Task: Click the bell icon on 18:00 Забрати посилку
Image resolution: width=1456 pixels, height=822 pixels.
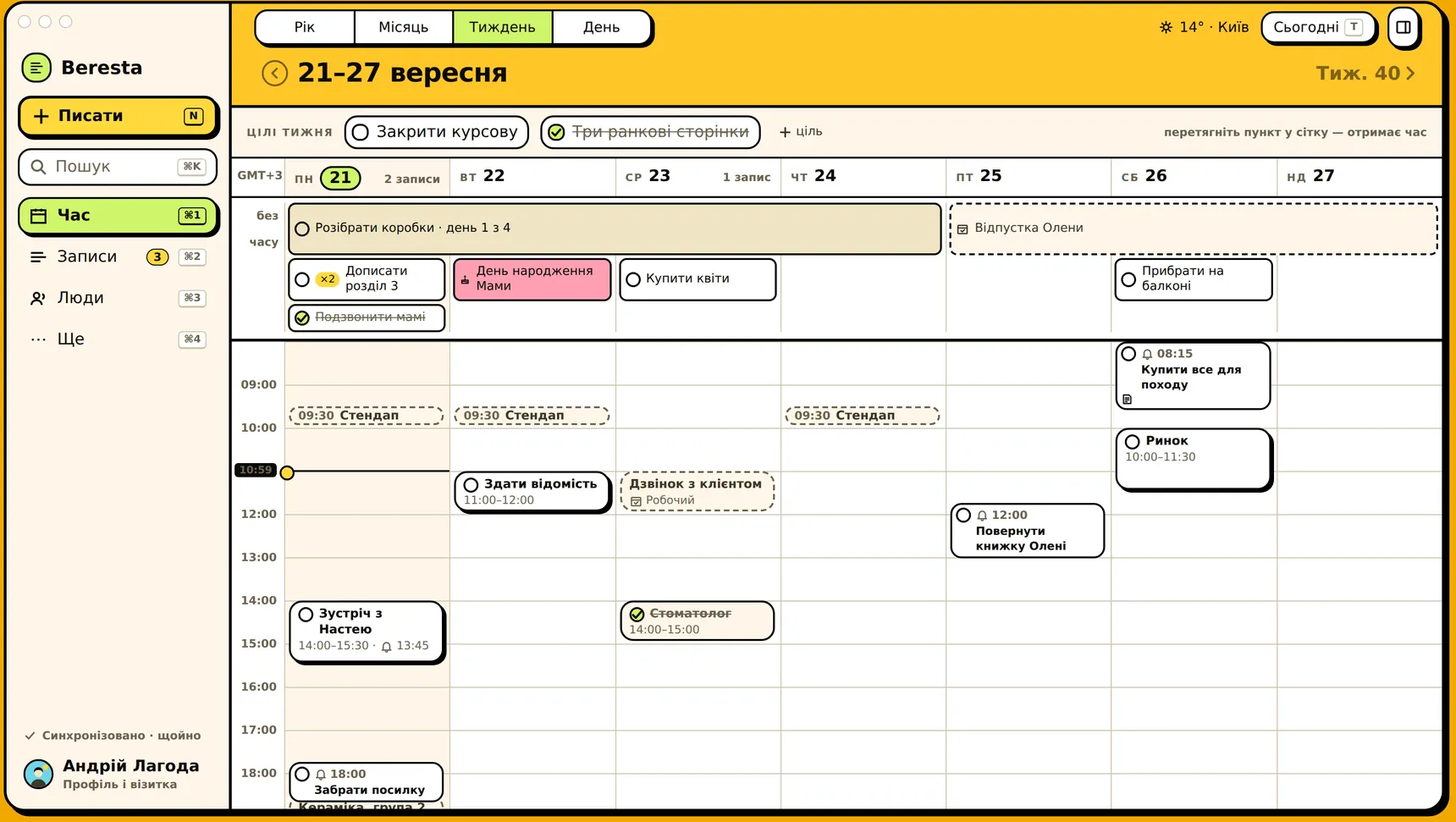Action: point(321,775)
